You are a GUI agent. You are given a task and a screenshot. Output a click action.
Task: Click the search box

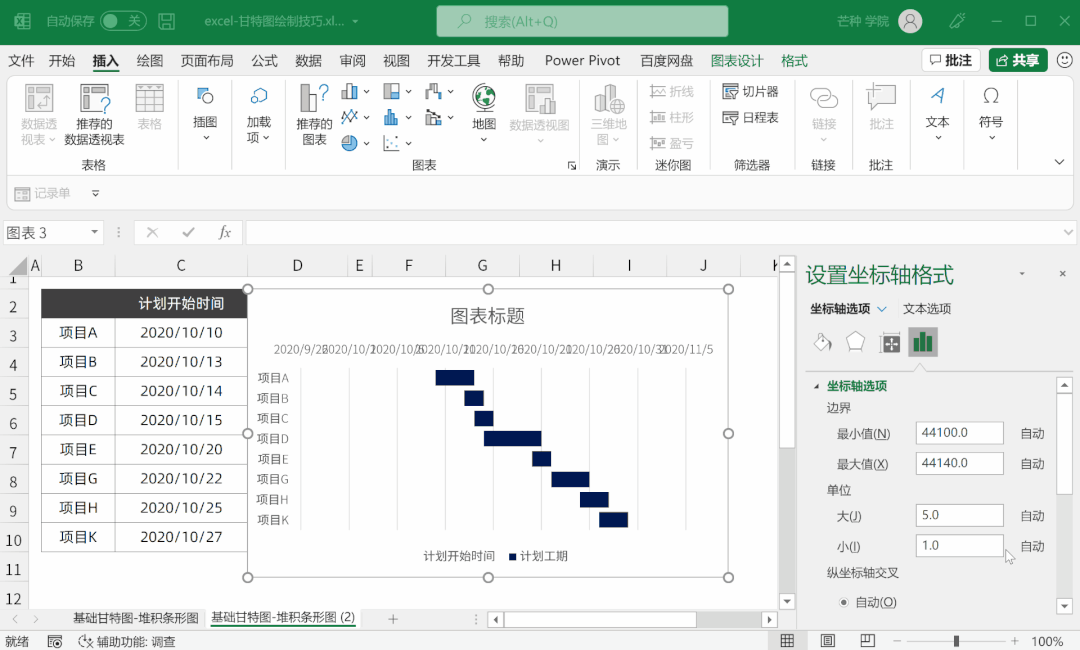[582, 21]
